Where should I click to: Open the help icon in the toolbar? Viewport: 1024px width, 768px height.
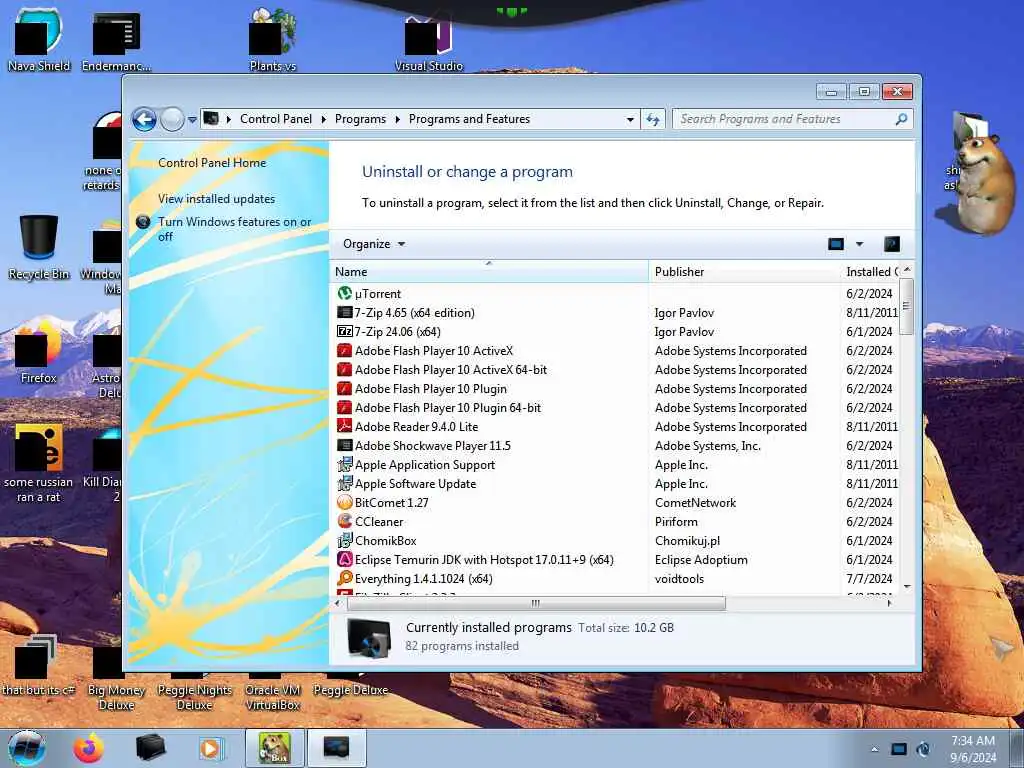coord(891,244)
